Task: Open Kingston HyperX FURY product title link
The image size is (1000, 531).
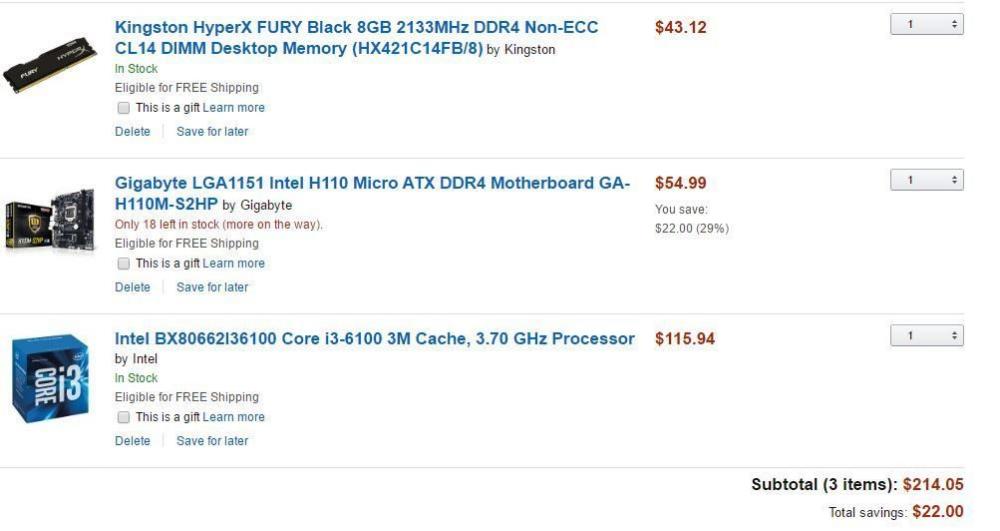Action: [356, 28]
